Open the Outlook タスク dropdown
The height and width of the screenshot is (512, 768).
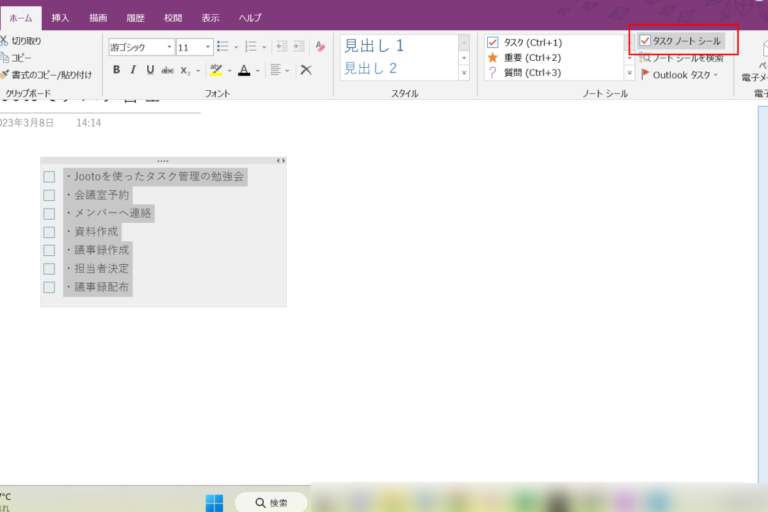pos(680,75)
